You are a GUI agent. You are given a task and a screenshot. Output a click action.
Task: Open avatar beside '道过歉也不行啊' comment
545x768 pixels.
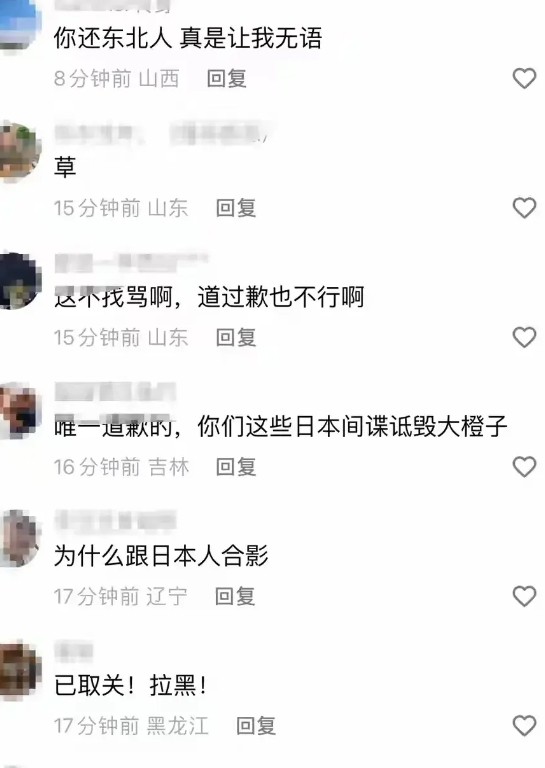click(20, 281)
